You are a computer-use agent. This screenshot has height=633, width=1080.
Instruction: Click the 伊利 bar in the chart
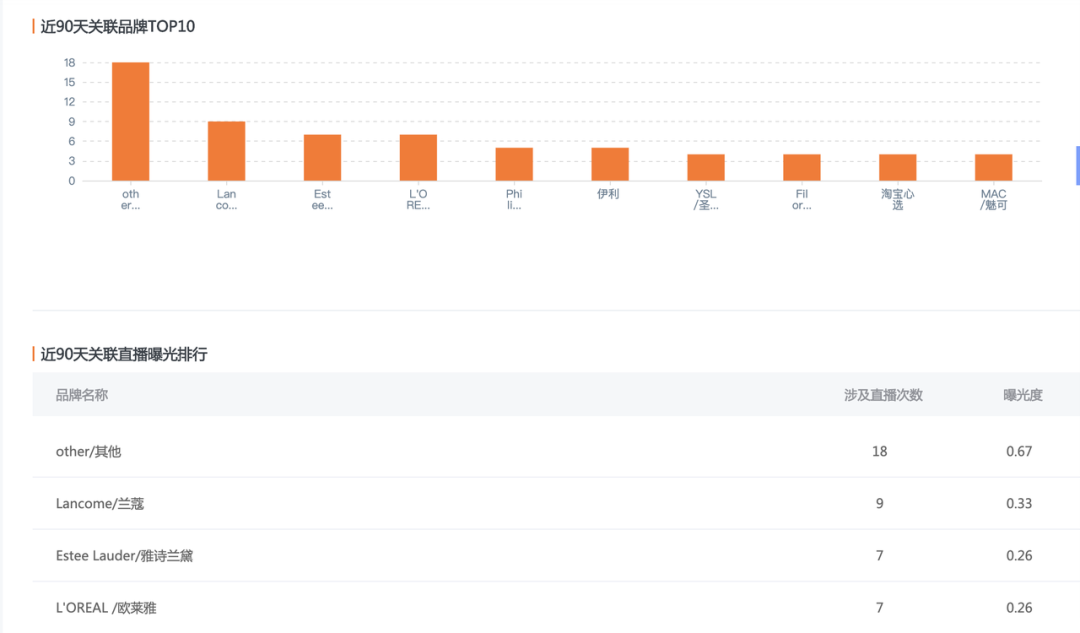point(610,165)
